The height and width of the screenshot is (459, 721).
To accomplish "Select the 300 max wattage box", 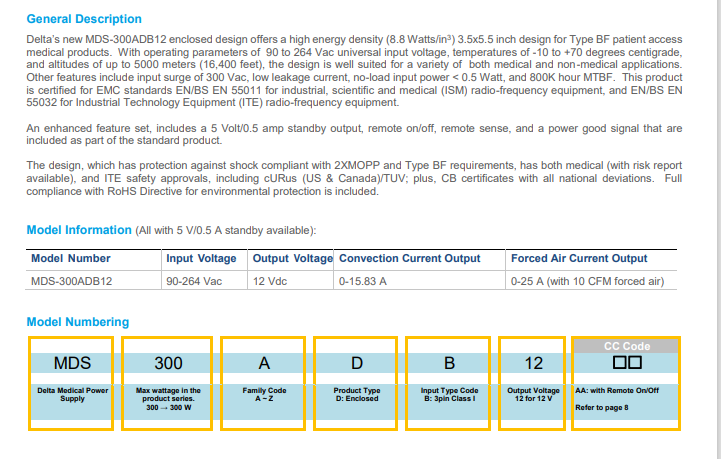I will pos(167,362).
